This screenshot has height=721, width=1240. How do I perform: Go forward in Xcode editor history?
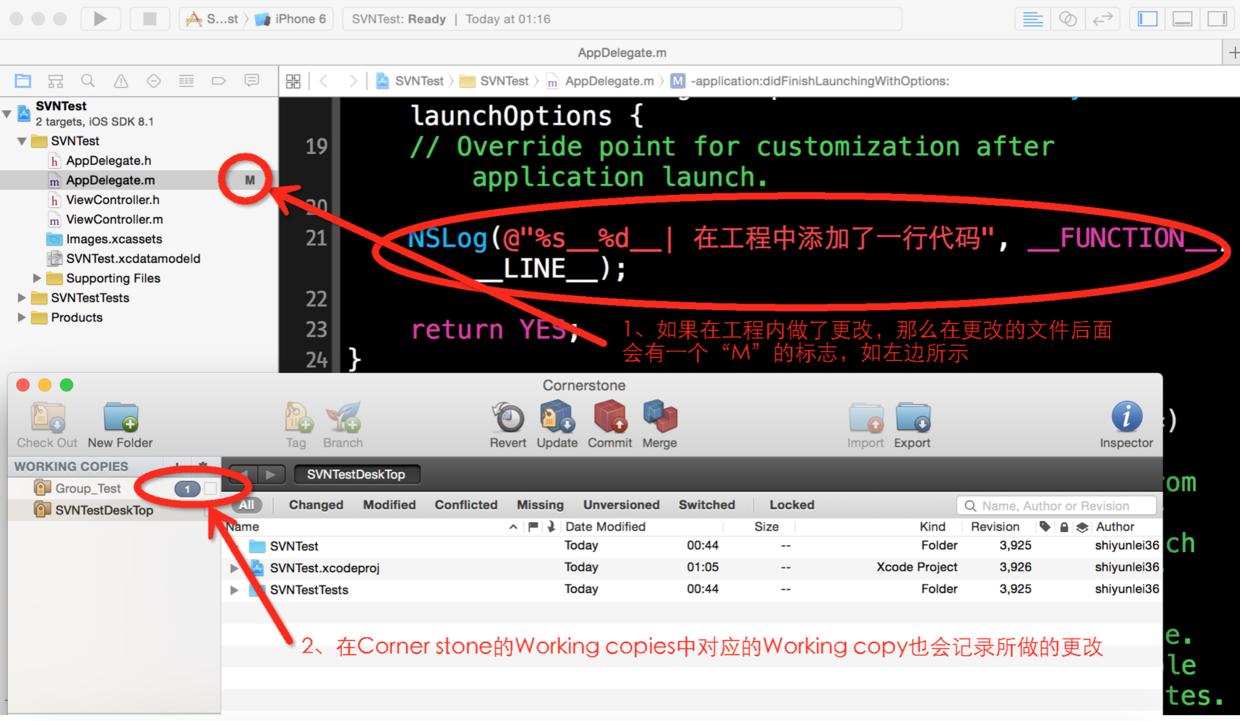point(352,81)
